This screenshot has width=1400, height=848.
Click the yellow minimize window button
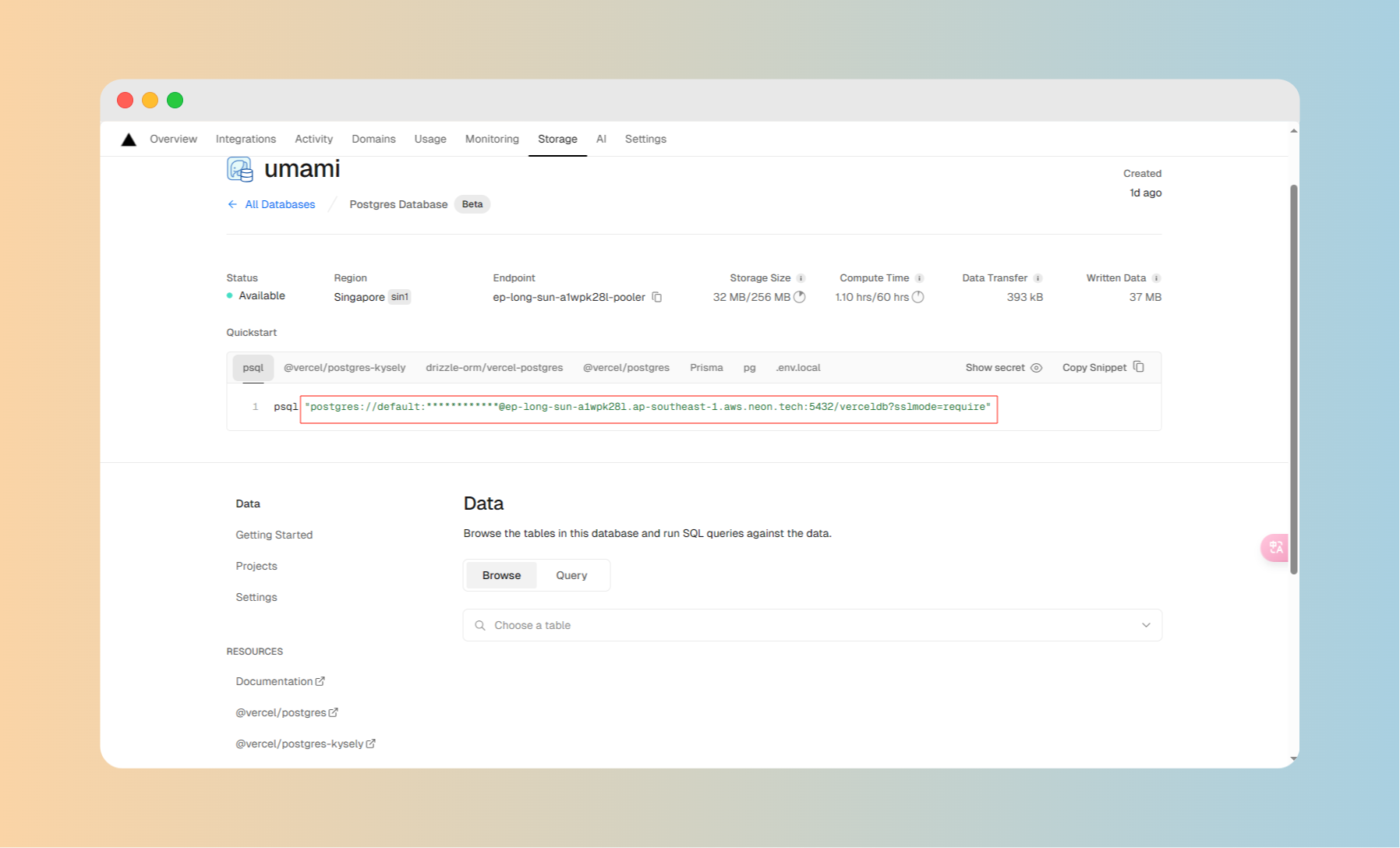pos(150,101)
